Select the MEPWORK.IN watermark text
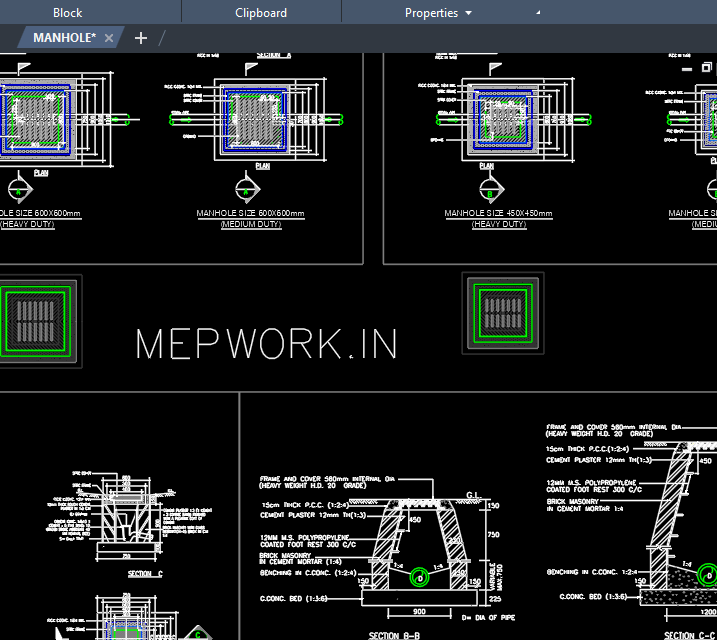This screenshot has width=717, height=640. (x=266, y=344)
